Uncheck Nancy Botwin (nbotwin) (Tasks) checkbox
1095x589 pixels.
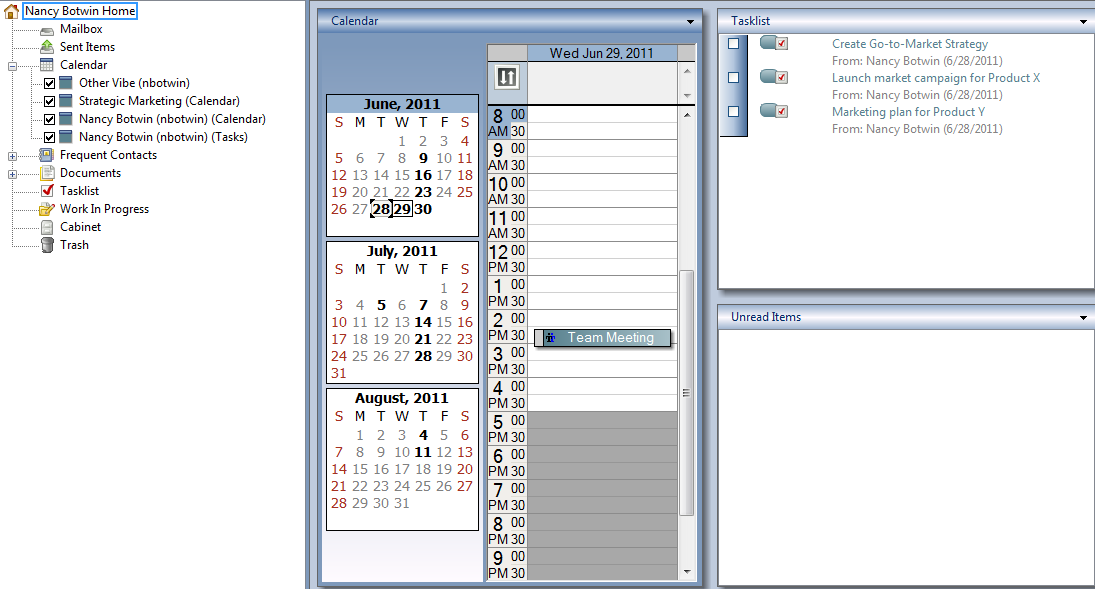point(50,138)
